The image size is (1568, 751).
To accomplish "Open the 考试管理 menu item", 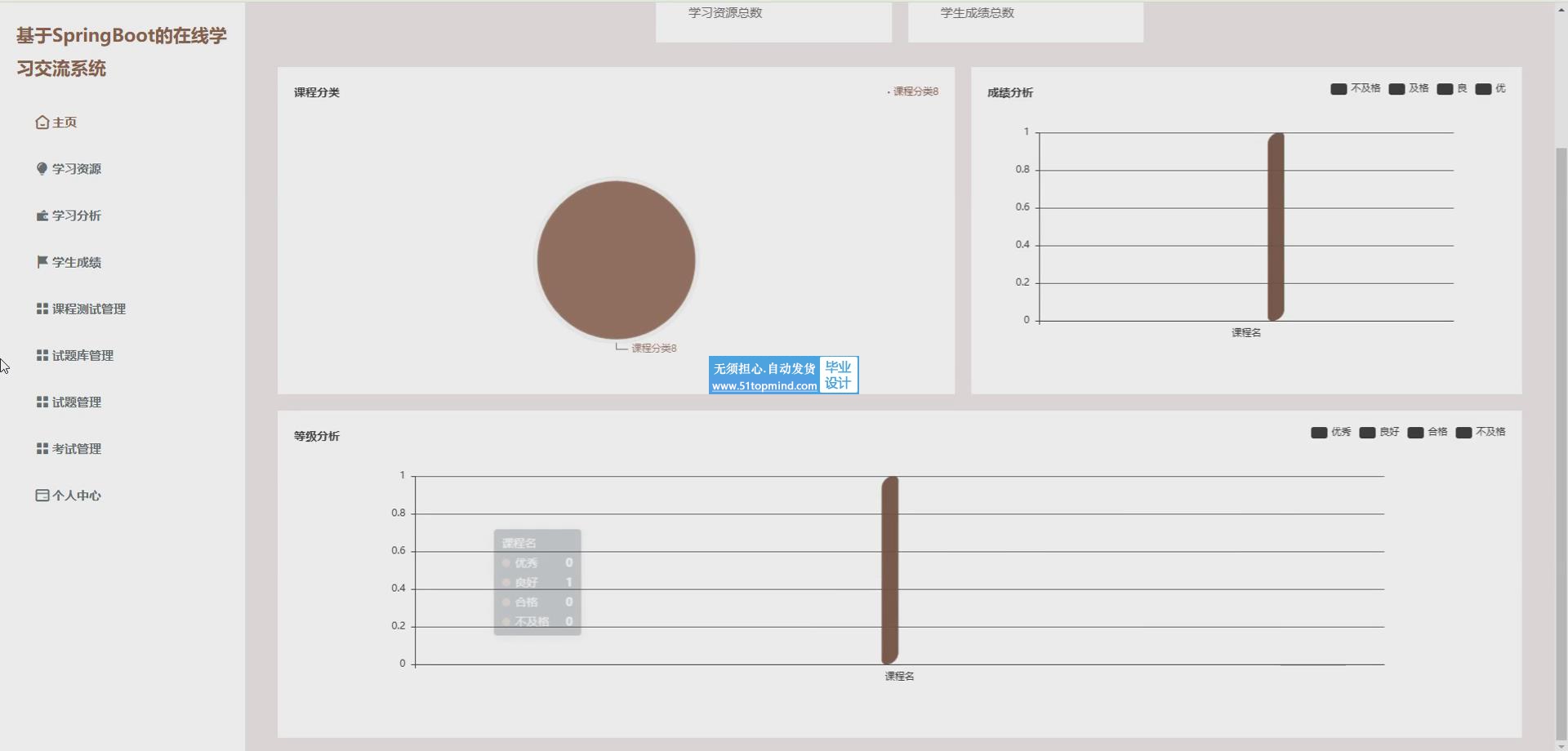I will (77, 449).
